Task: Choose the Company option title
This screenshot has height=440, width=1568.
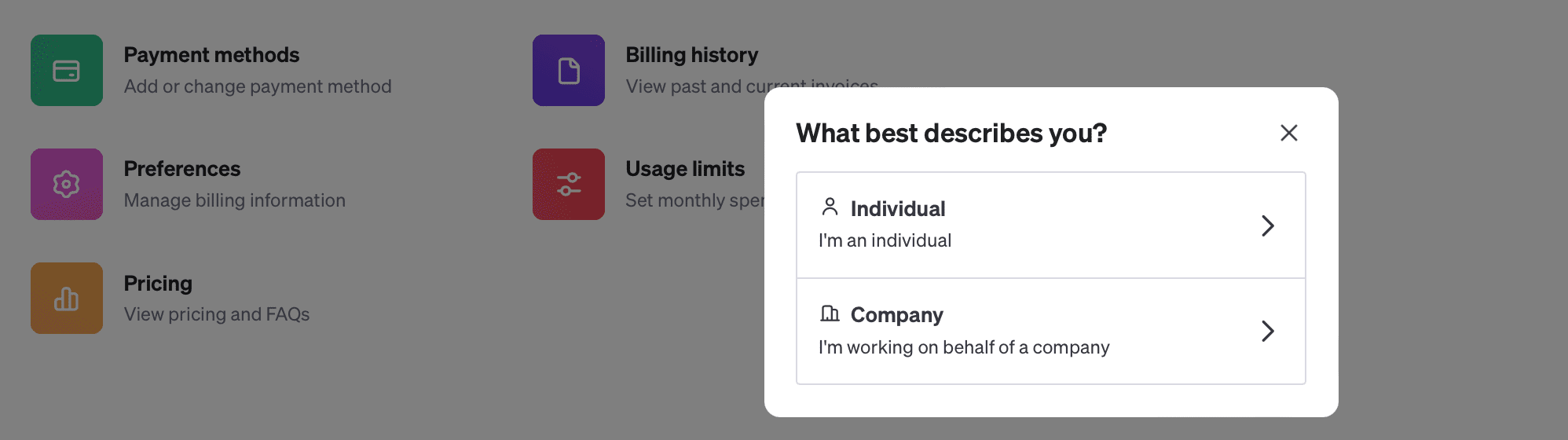Action: click(897, 315)
